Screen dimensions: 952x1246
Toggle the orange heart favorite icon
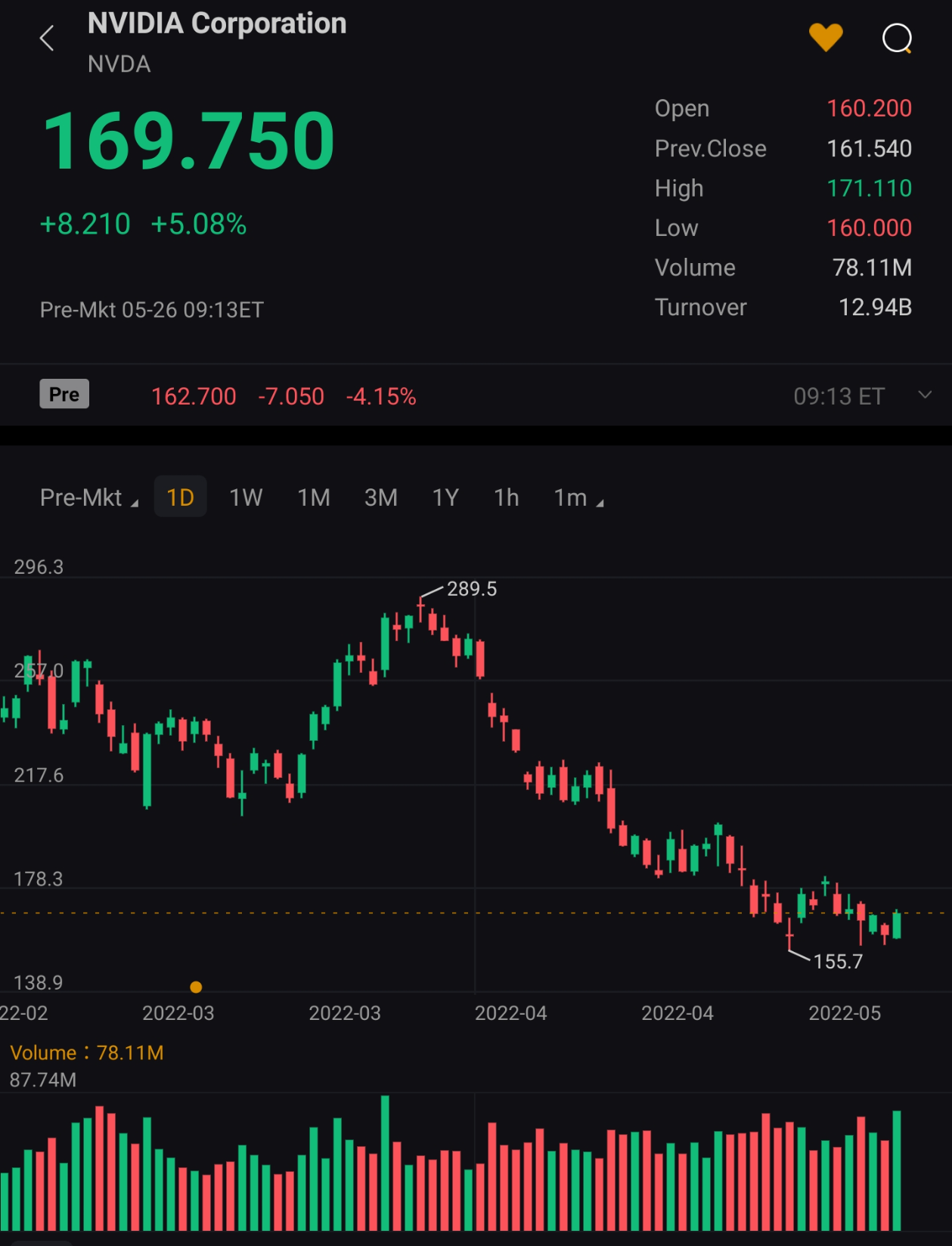coord(826,38)
